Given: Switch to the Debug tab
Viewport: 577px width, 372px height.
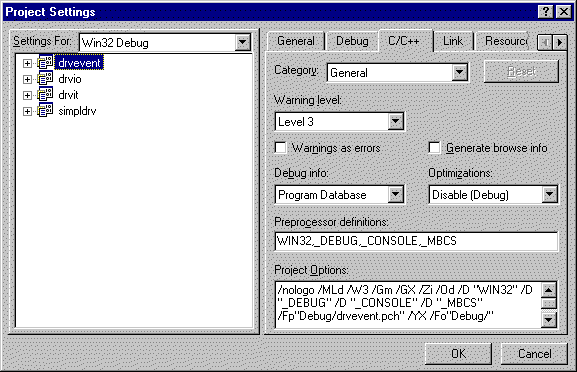Looking at the screenshot, I should pos(352,41).
